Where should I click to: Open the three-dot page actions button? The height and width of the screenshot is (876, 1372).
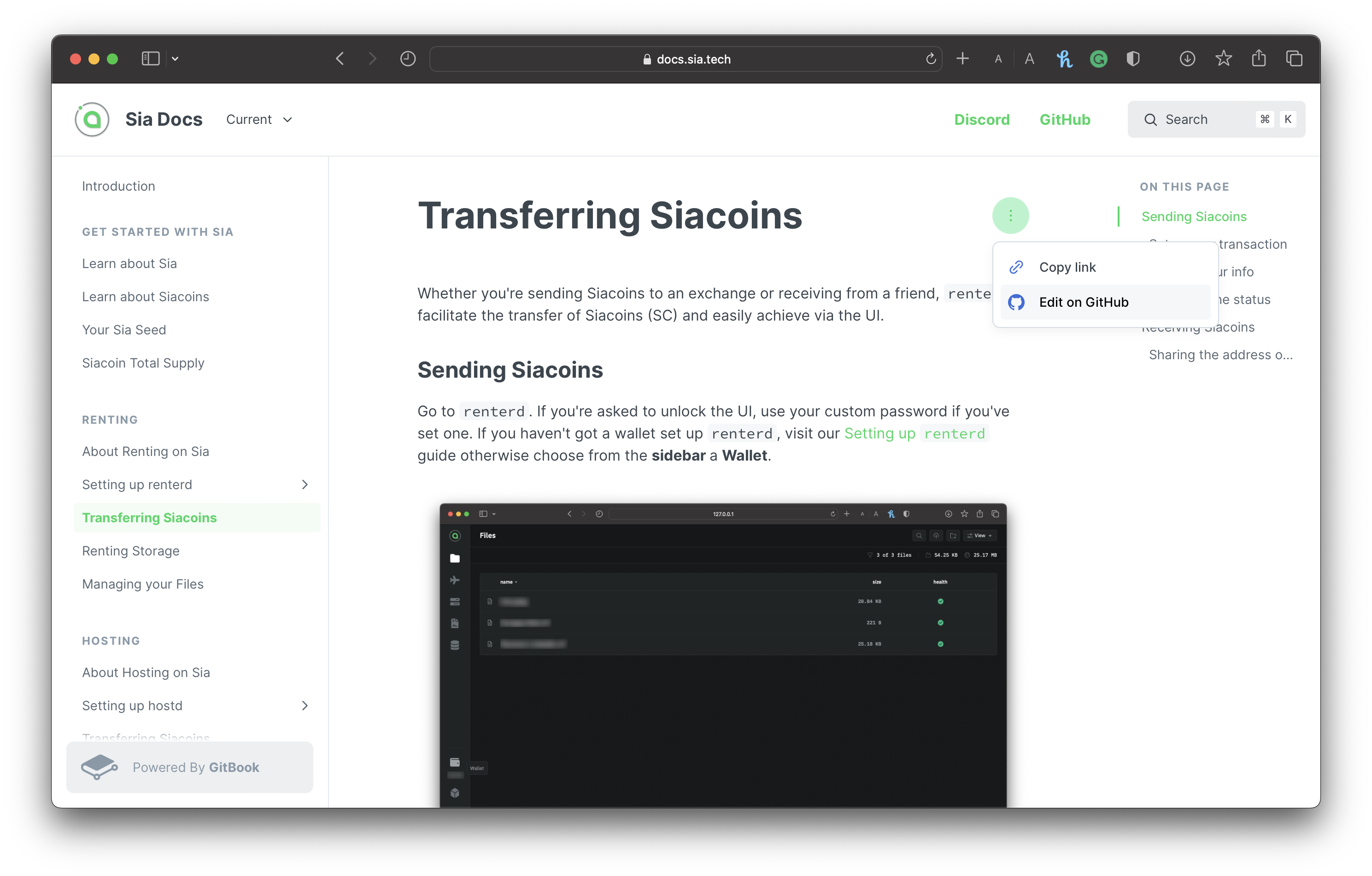point(1010,215)
